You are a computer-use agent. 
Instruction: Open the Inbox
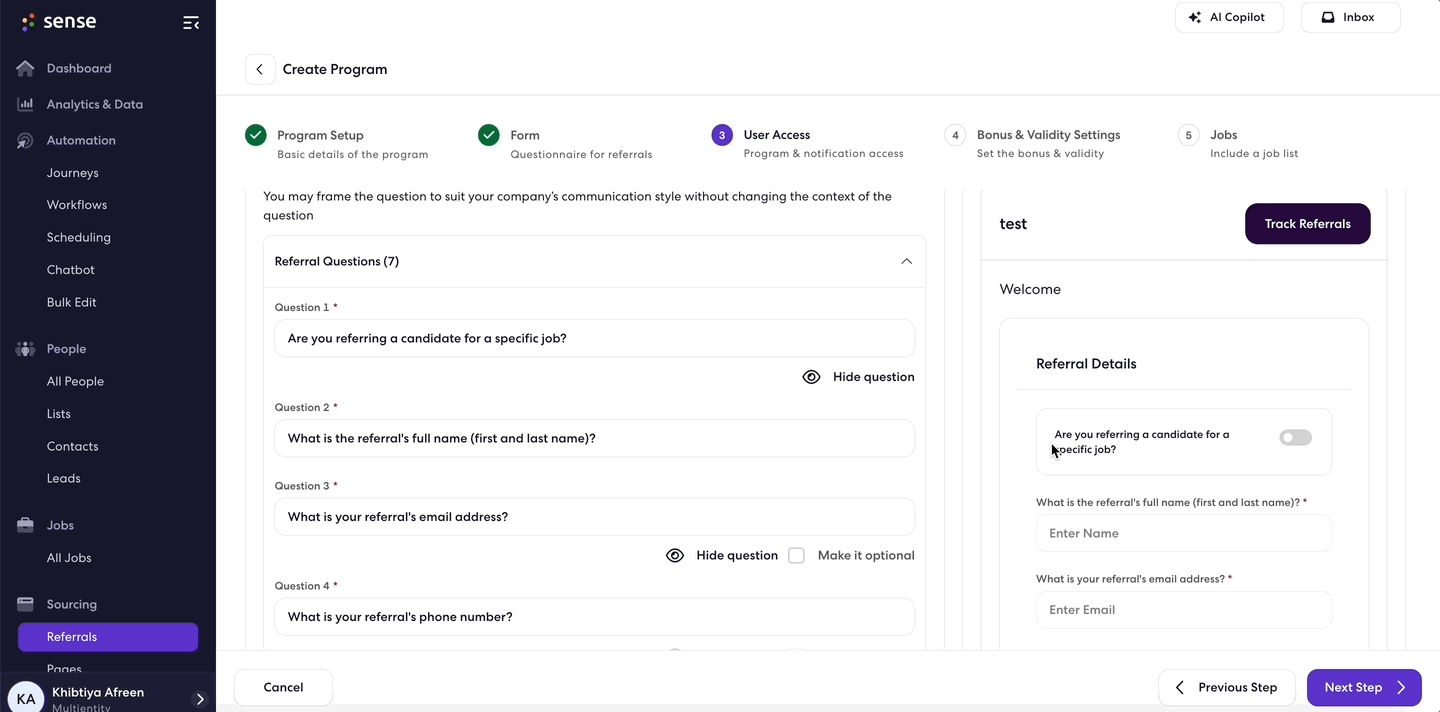click(x=1349, y=17)
